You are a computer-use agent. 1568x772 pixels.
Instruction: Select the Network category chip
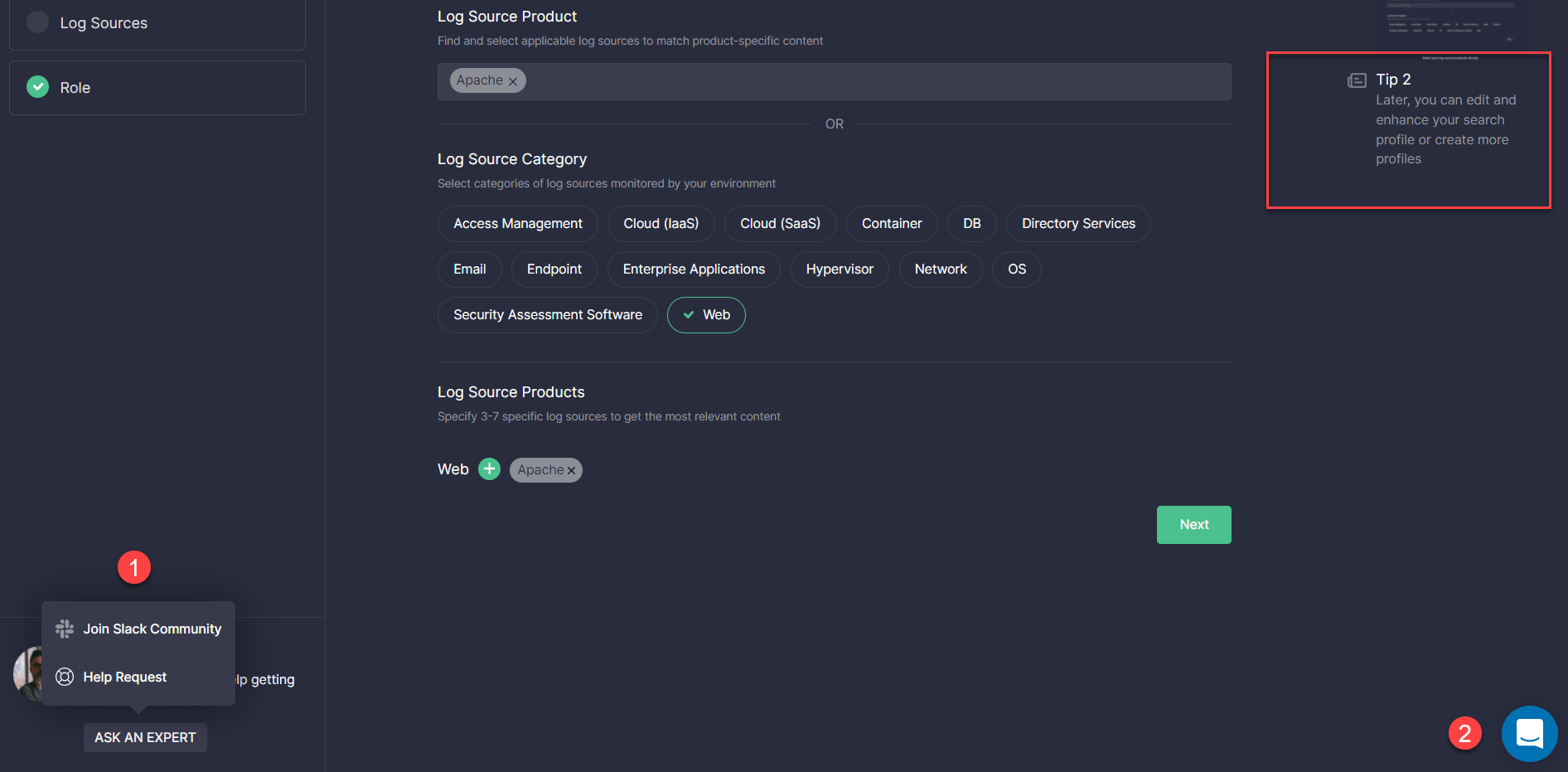[x=940, y=269]
